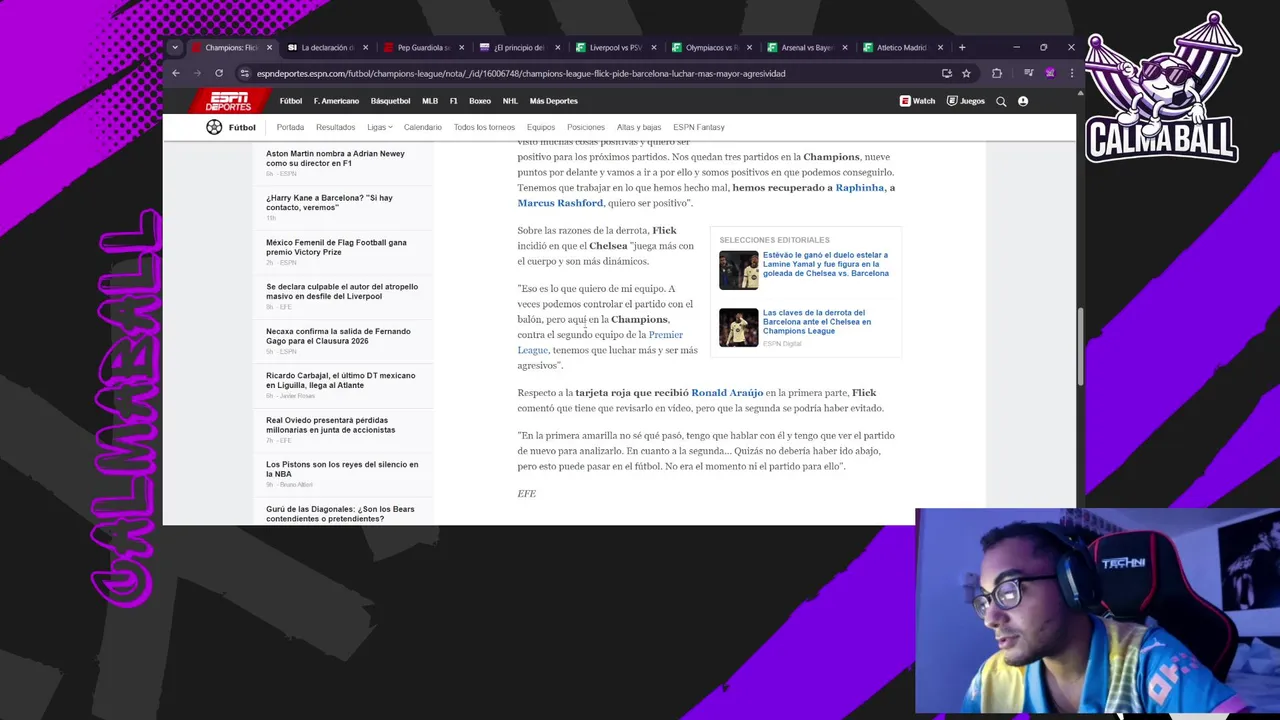The height and width of the screenshot is (720, 1280).
Task: Open Calendario in the subnav
Action: pyautogui.click(x=423, y=127)
